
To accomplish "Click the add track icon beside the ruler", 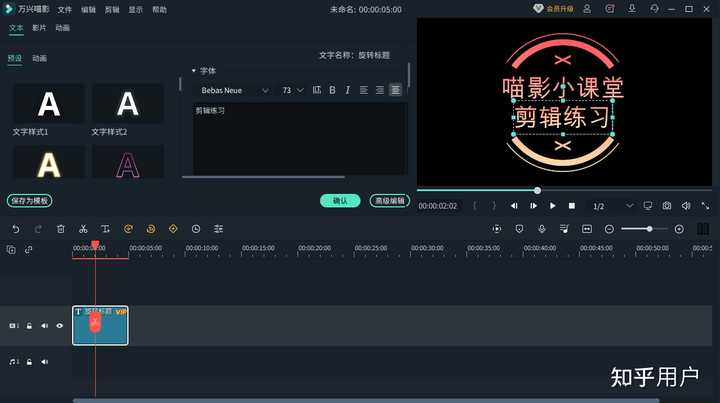I will [x=11, y=250].
